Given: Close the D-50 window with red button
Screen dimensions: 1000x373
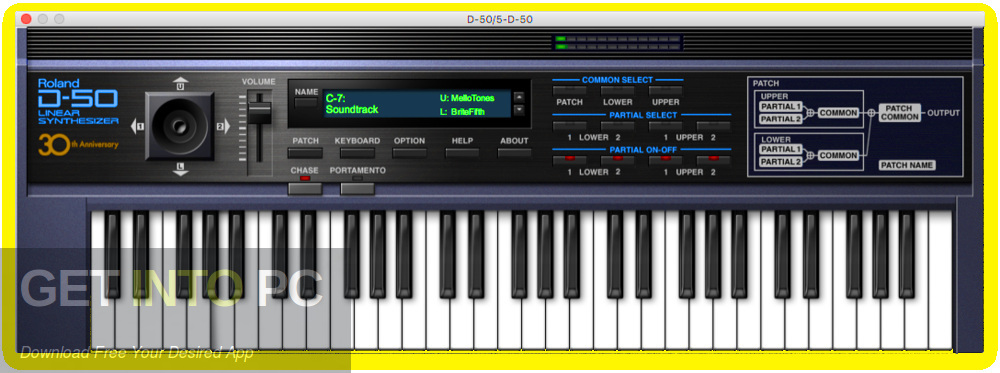Looking at the screenshot, I should [x=26, y=19].
